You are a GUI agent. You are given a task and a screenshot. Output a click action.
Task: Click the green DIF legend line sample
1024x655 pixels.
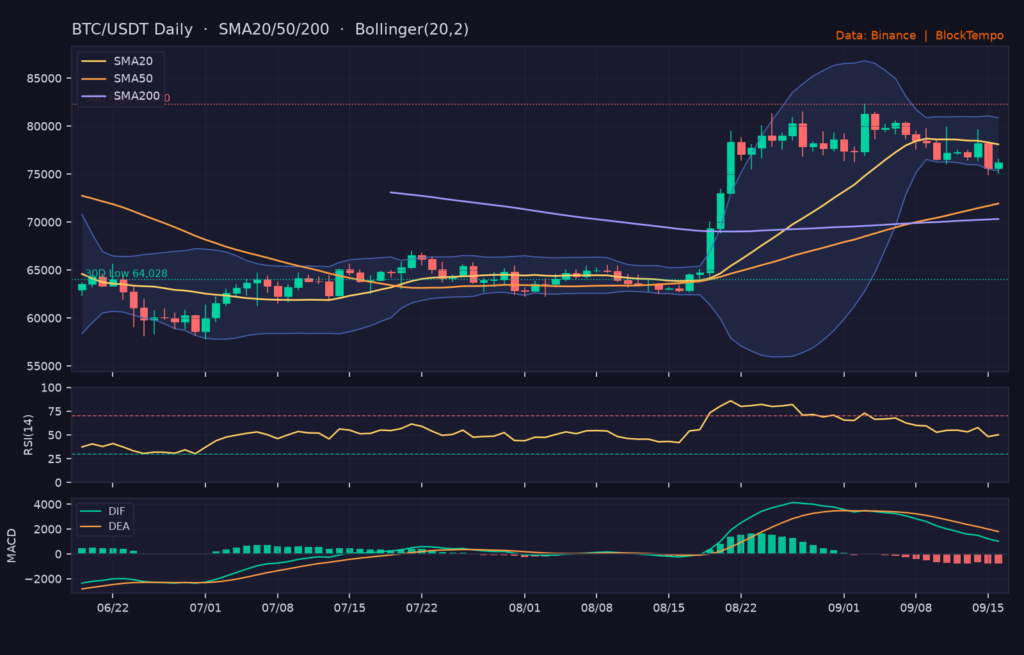point(91,511)
